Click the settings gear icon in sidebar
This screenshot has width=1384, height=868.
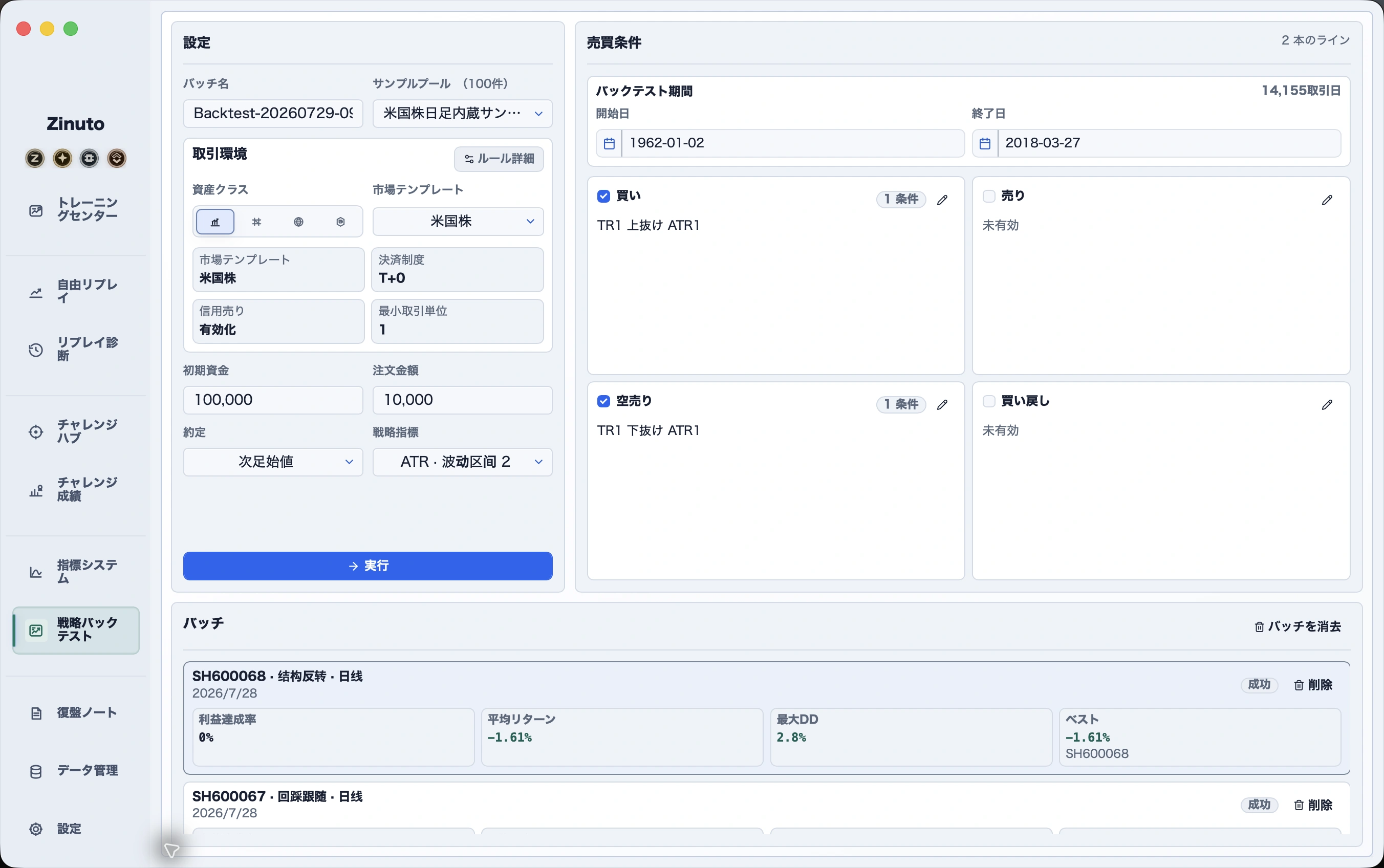point(36,829)
